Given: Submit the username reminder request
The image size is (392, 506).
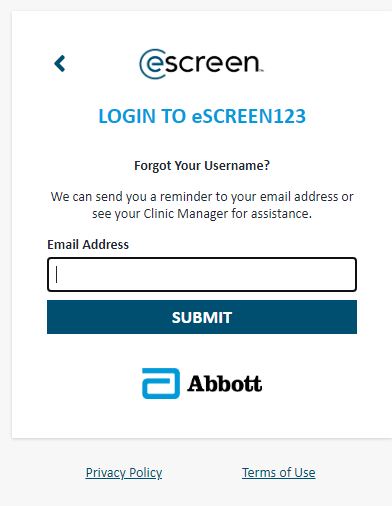Looking at the screenshot, I should (202, 317).
